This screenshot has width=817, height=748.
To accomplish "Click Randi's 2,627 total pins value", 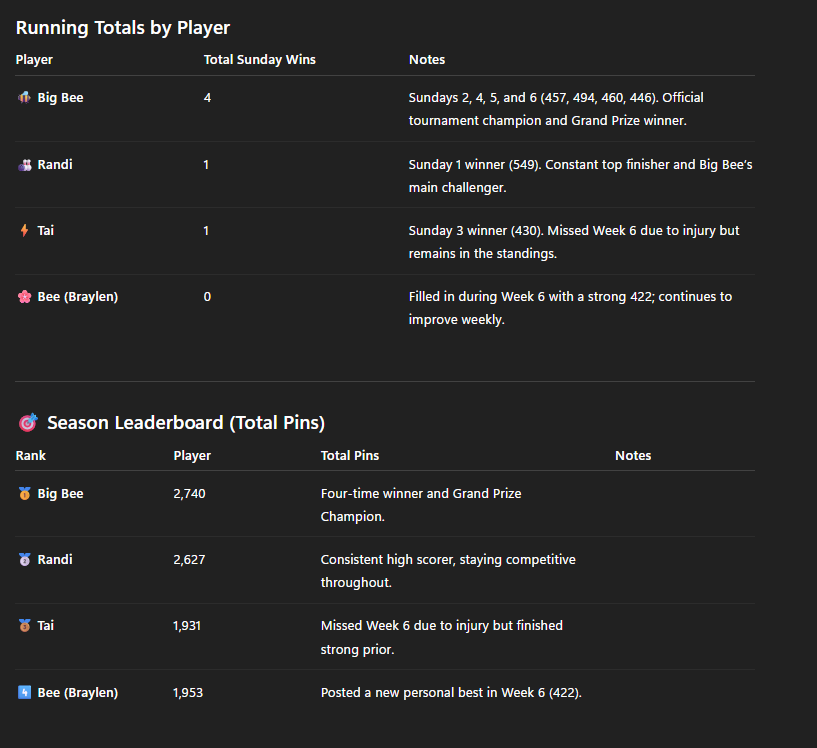I will click(x=189, y=560).
